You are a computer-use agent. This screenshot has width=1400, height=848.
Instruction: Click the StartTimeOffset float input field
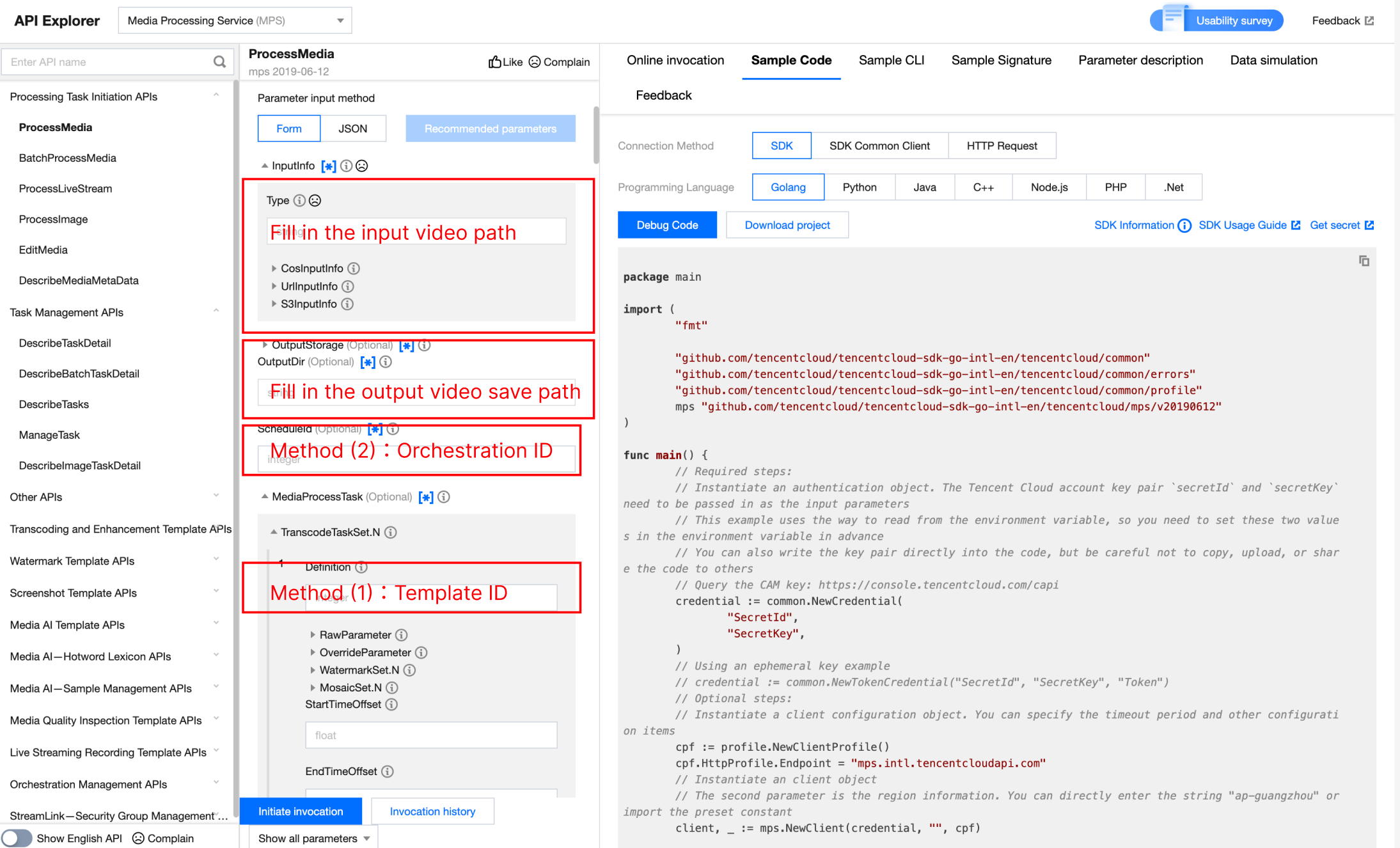pyautogui.click(x=431, y=735)
